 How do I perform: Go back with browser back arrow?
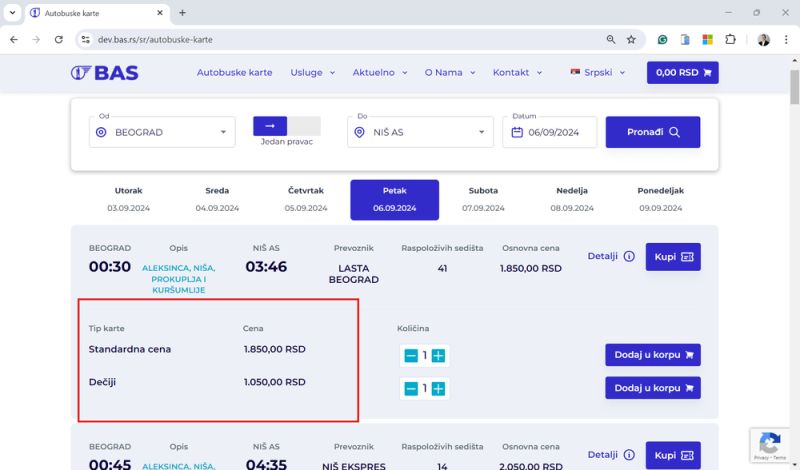coord(14,39)
